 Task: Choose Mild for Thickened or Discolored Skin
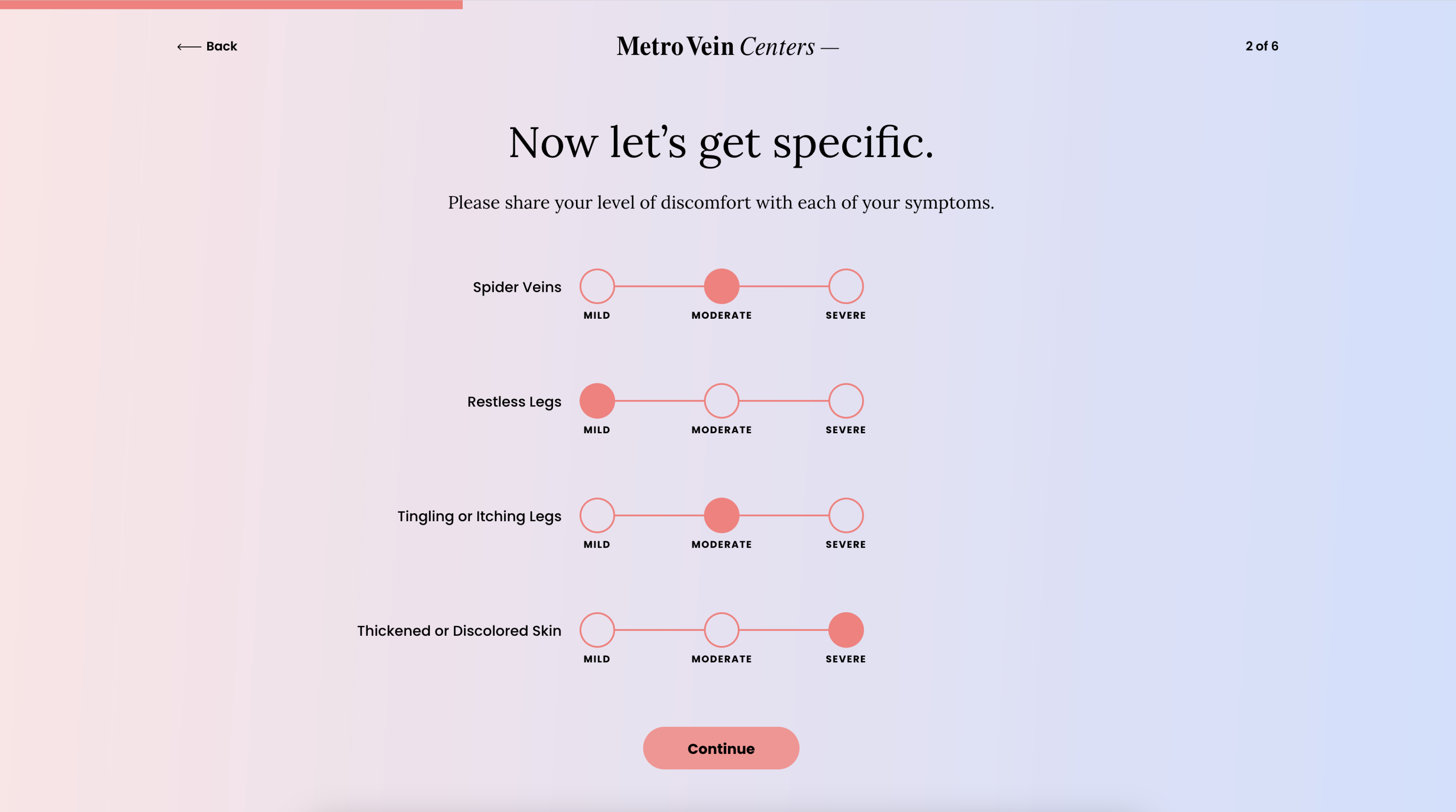pos(597,630)
